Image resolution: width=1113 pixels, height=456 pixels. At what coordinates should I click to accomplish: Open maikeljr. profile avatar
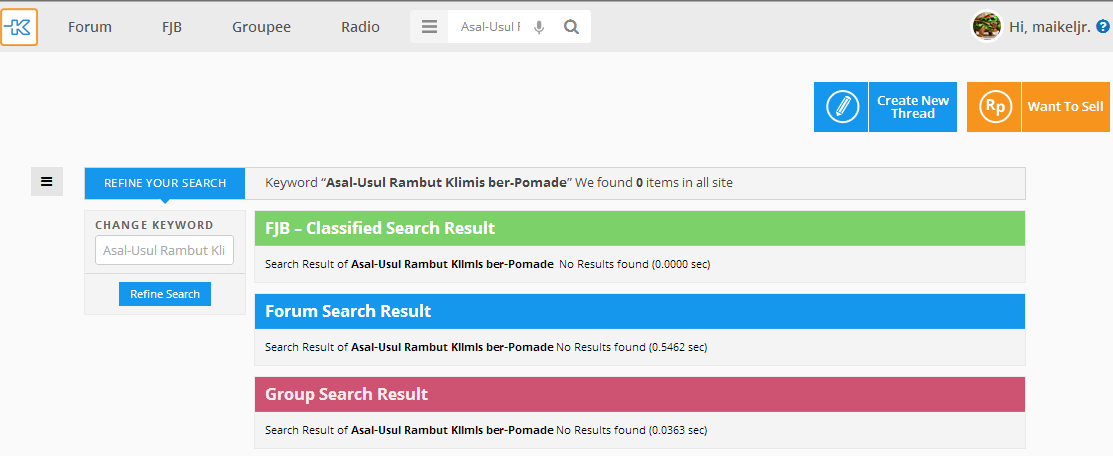click(986, 27)
